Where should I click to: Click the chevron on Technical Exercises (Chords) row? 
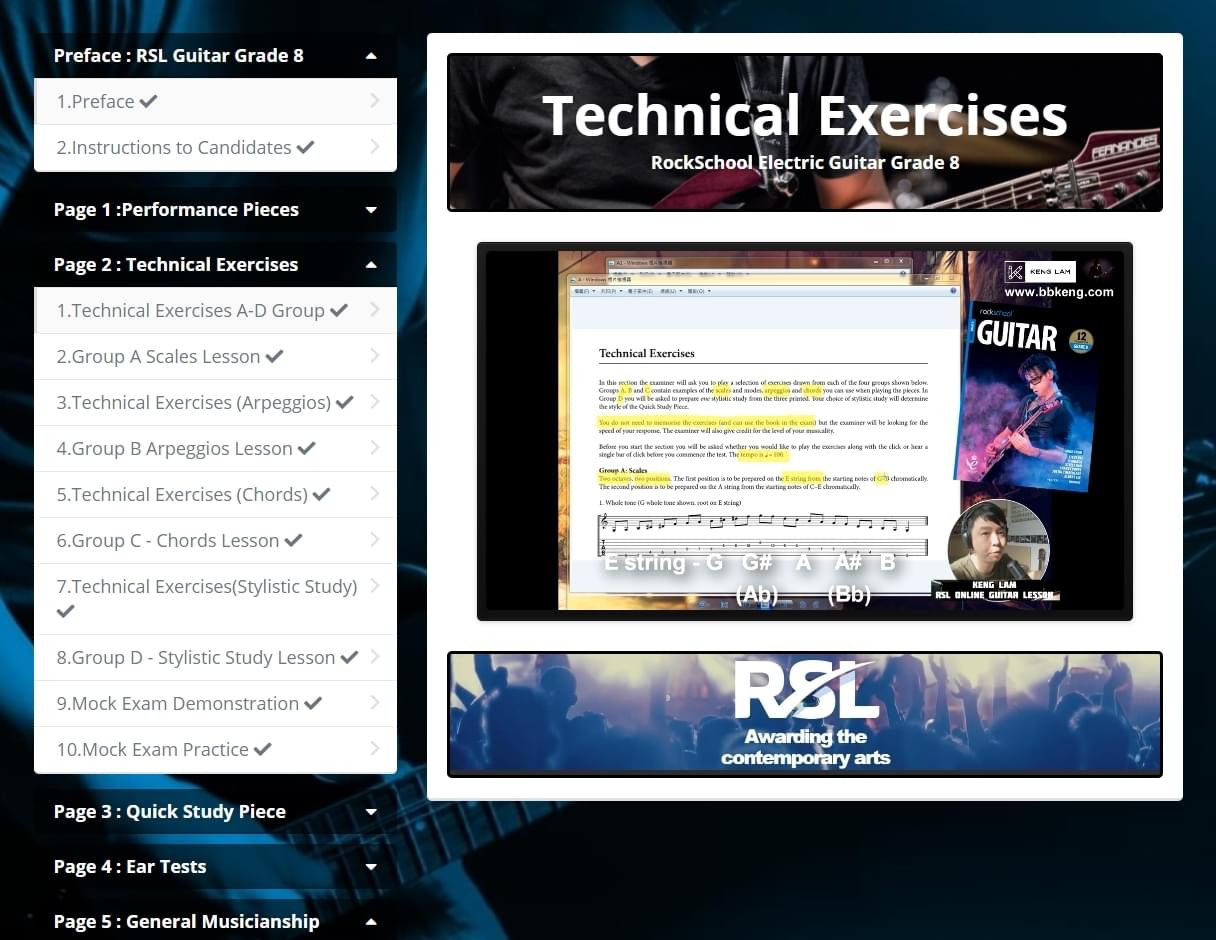tap(374, 493)
